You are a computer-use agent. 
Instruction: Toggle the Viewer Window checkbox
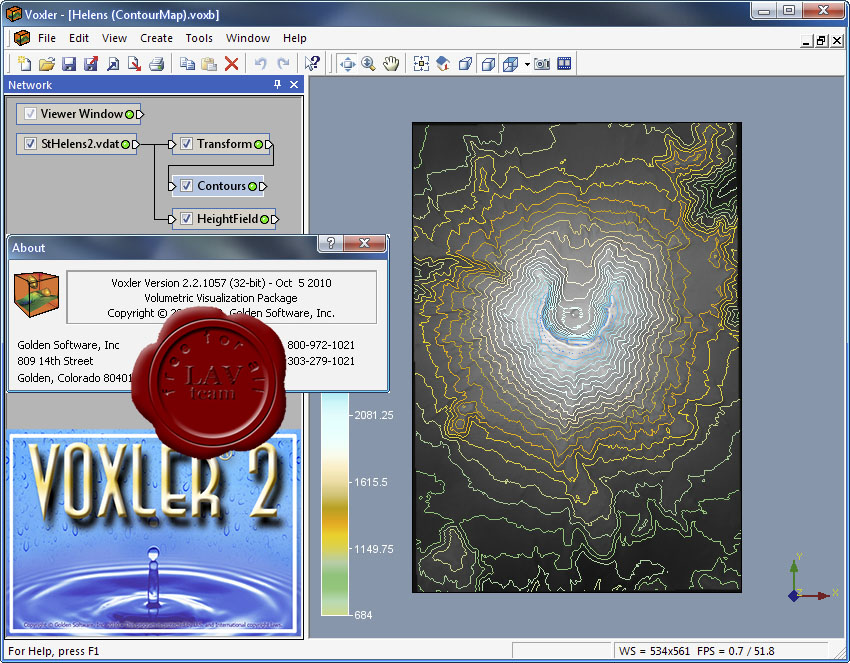coord(30,114)
